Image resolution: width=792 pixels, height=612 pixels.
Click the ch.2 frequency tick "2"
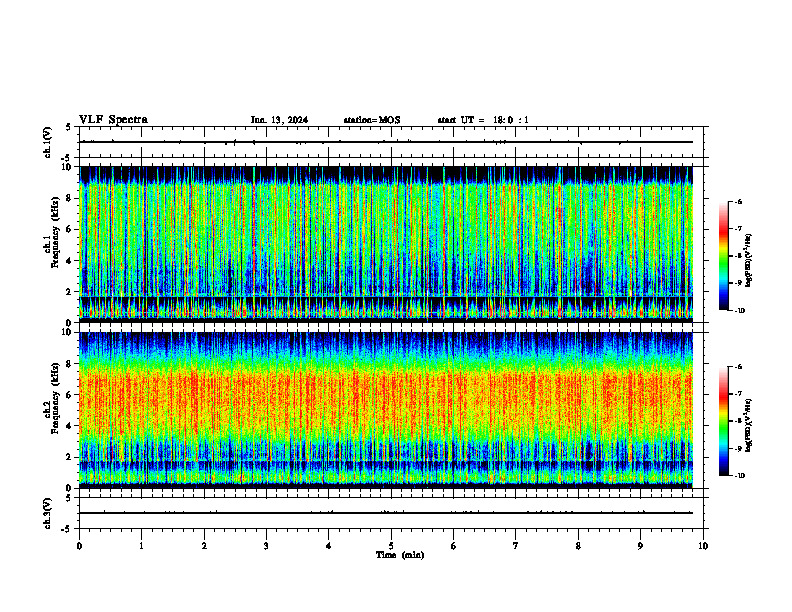(x=70, y=457)
